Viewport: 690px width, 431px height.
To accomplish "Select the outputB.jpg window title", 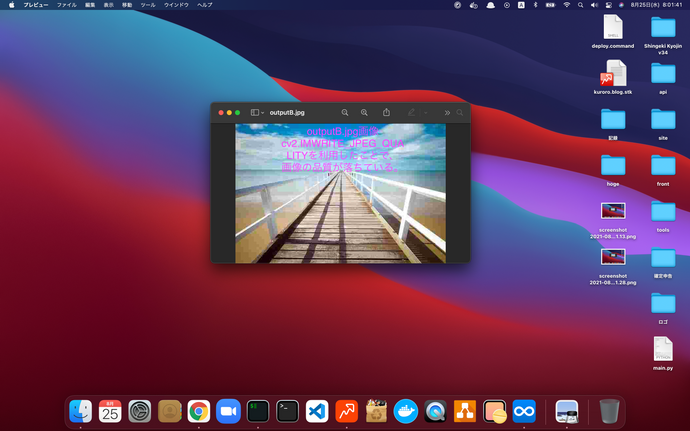I will coord(287,113).
